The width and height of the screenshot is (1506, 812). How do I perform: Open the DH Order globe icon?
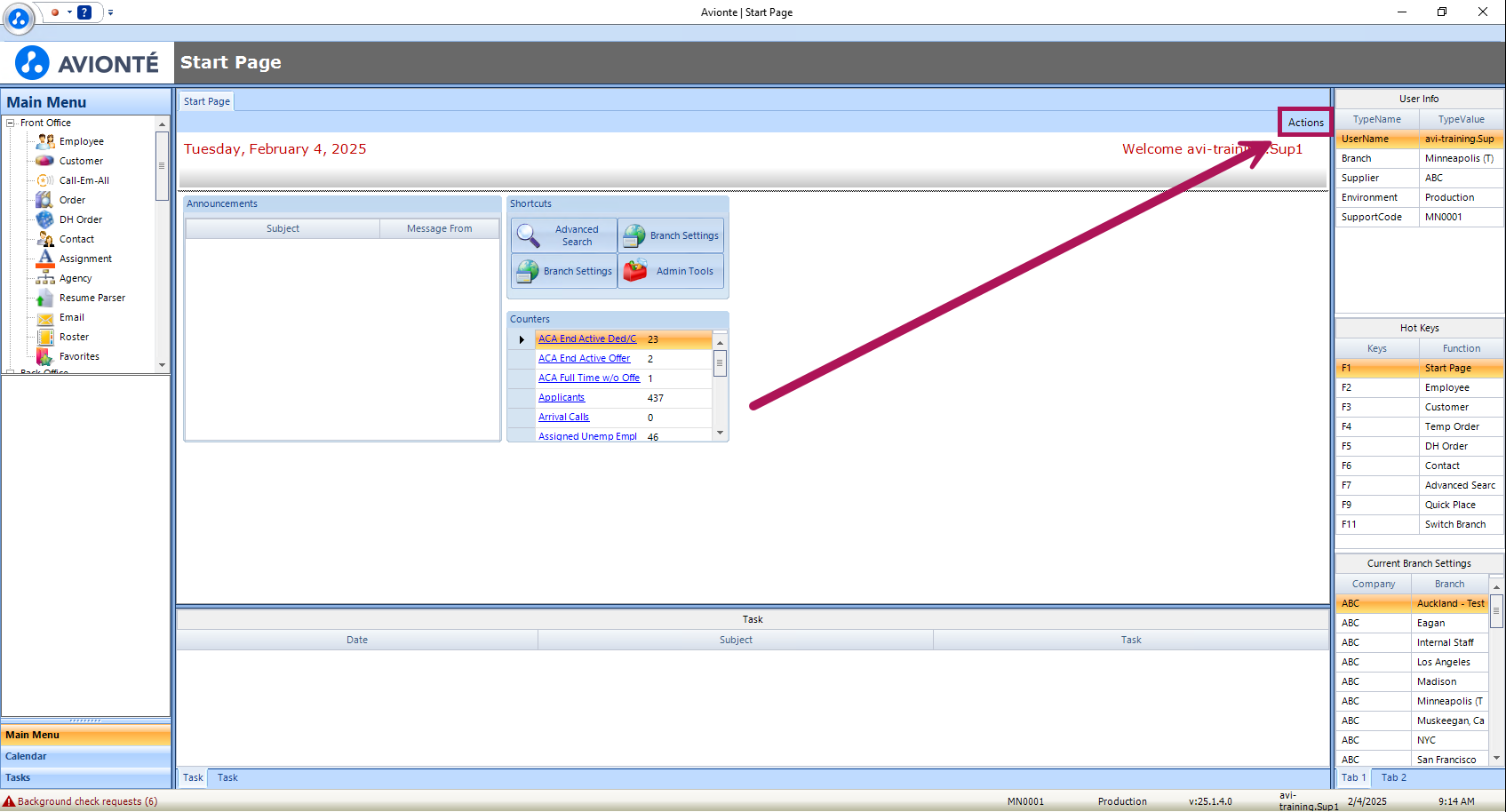[x=45, y=219]
